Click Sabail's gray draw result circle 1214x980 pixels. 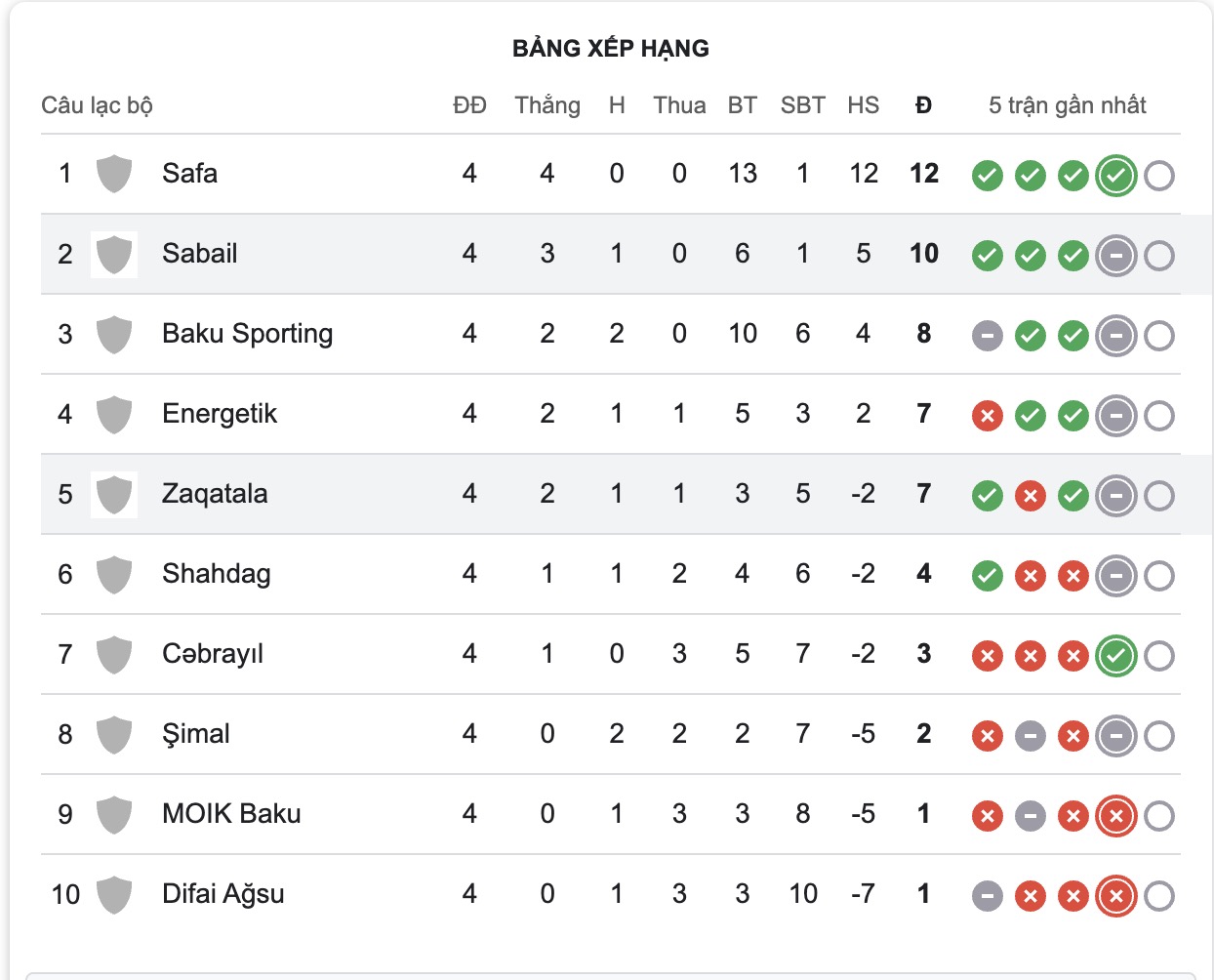pyautogui.click(x=1115, y=254)
